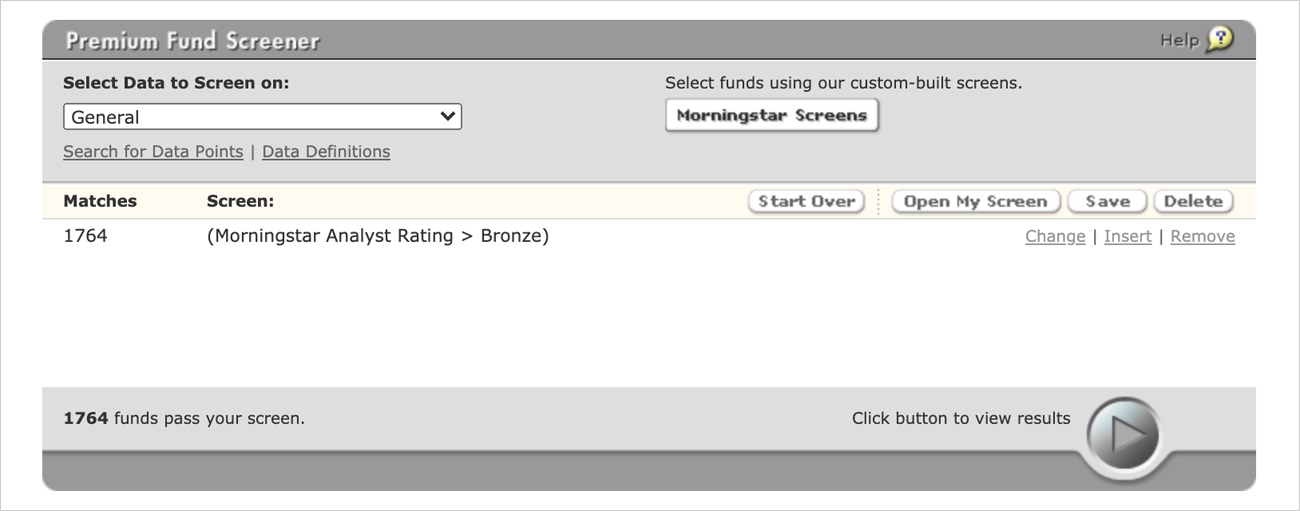Change the Morningstar Analyst Rating criterion
1300x511 pixels.
[x=1055, y=237]
